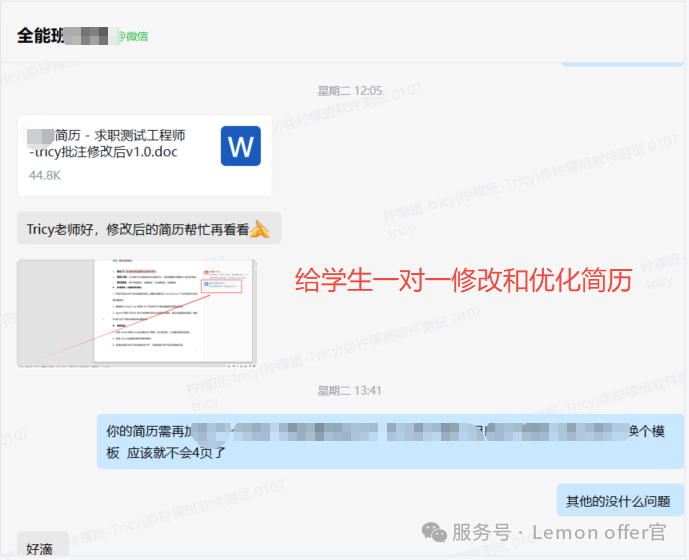The height and width of the screenshot is (560, 689).
Task: Click the @微信 text next to title
Action: (x=137, y=36)
